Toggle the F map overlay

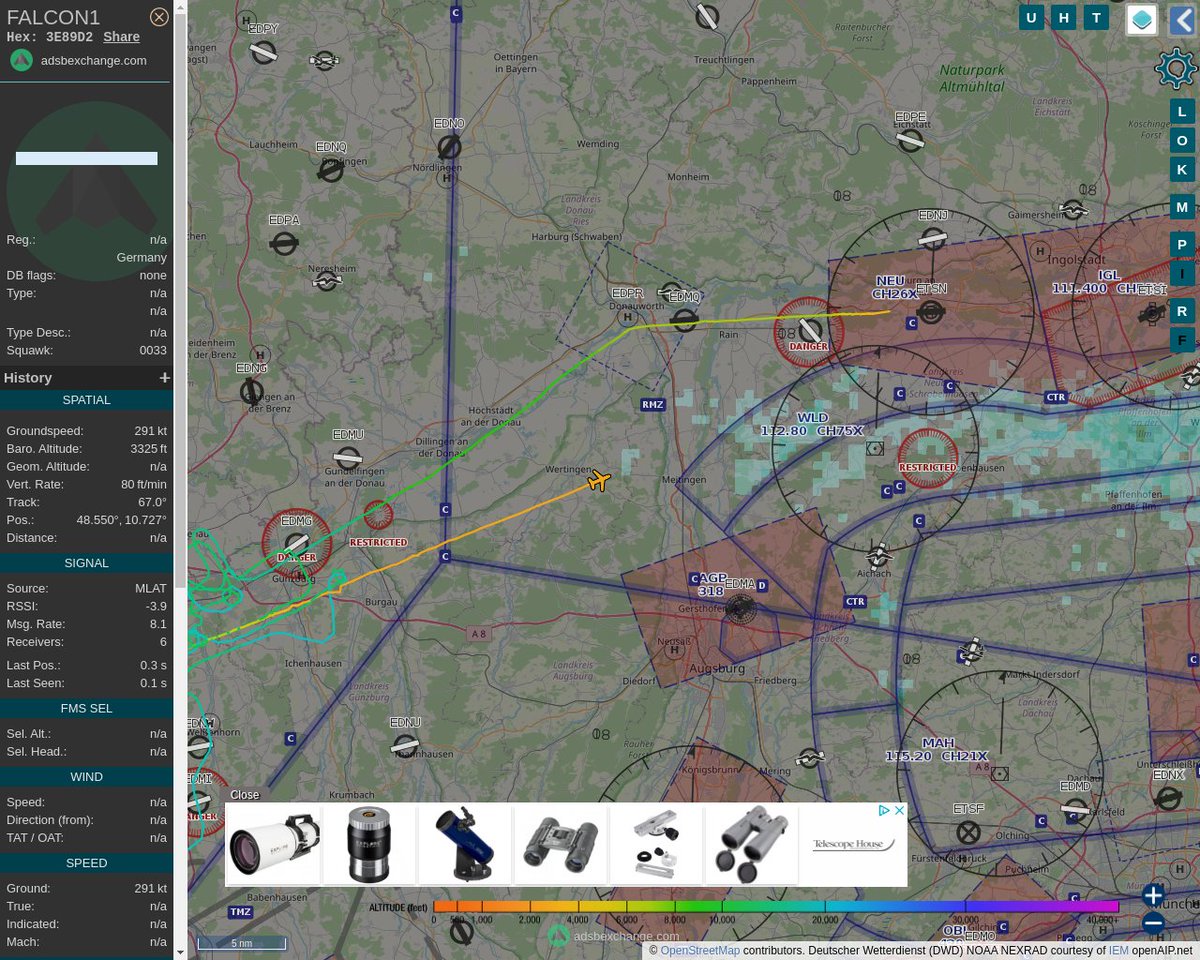1182,340
